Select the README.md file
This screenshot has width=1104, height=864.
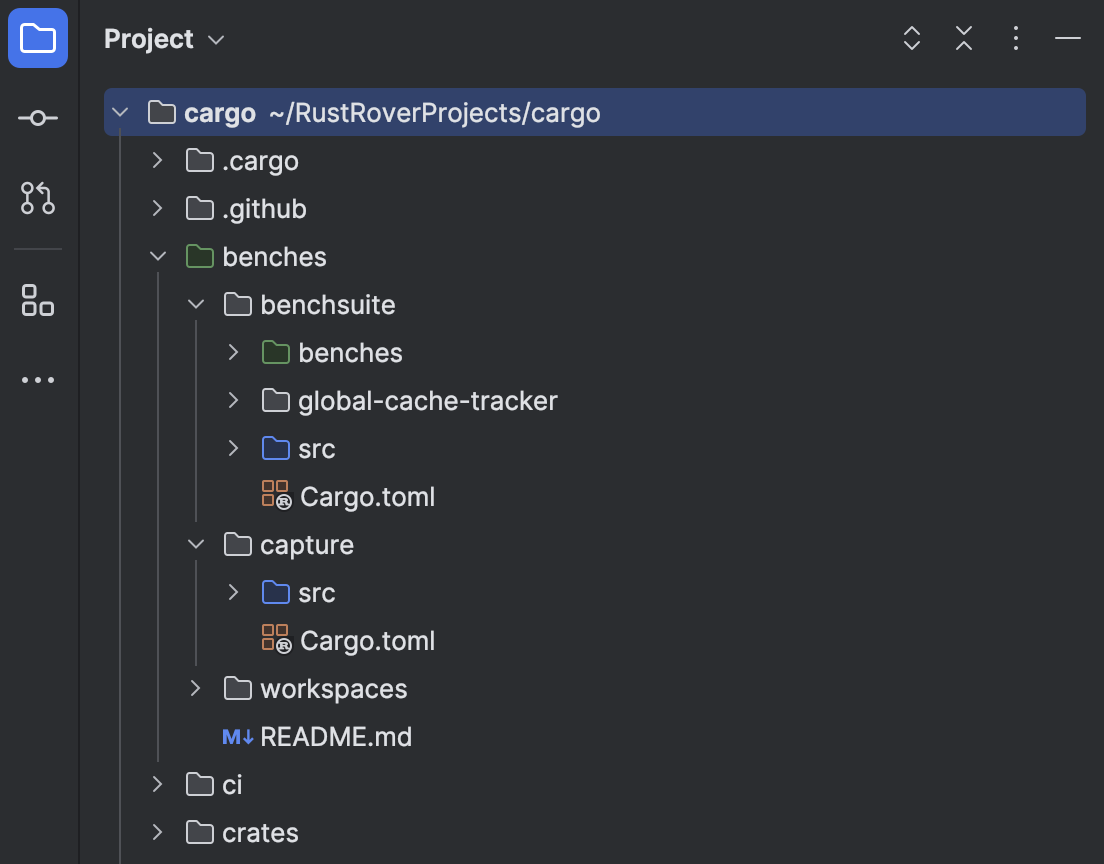click(x=335, y=736)
